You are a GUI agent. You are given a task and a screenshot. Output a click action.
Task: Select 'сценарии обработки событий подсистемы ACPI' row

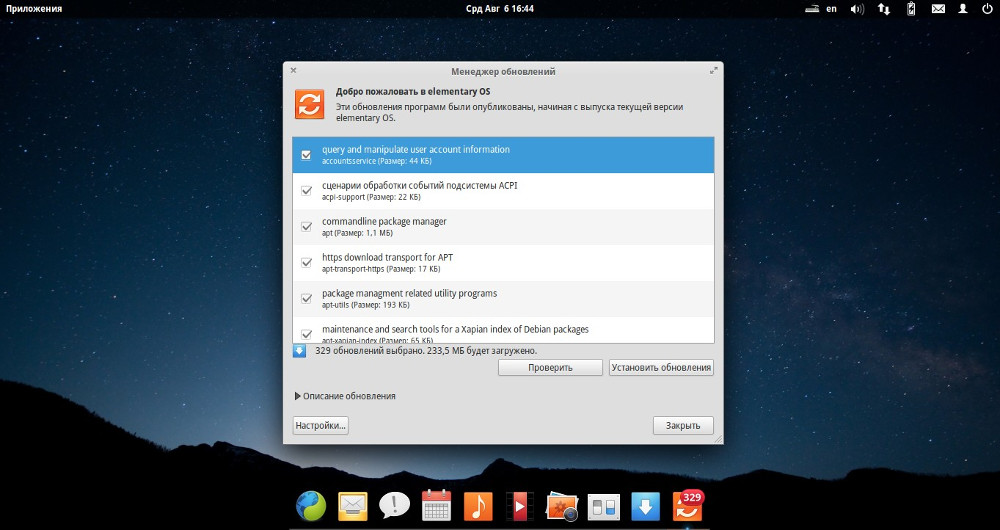click(x=503, y=191)
